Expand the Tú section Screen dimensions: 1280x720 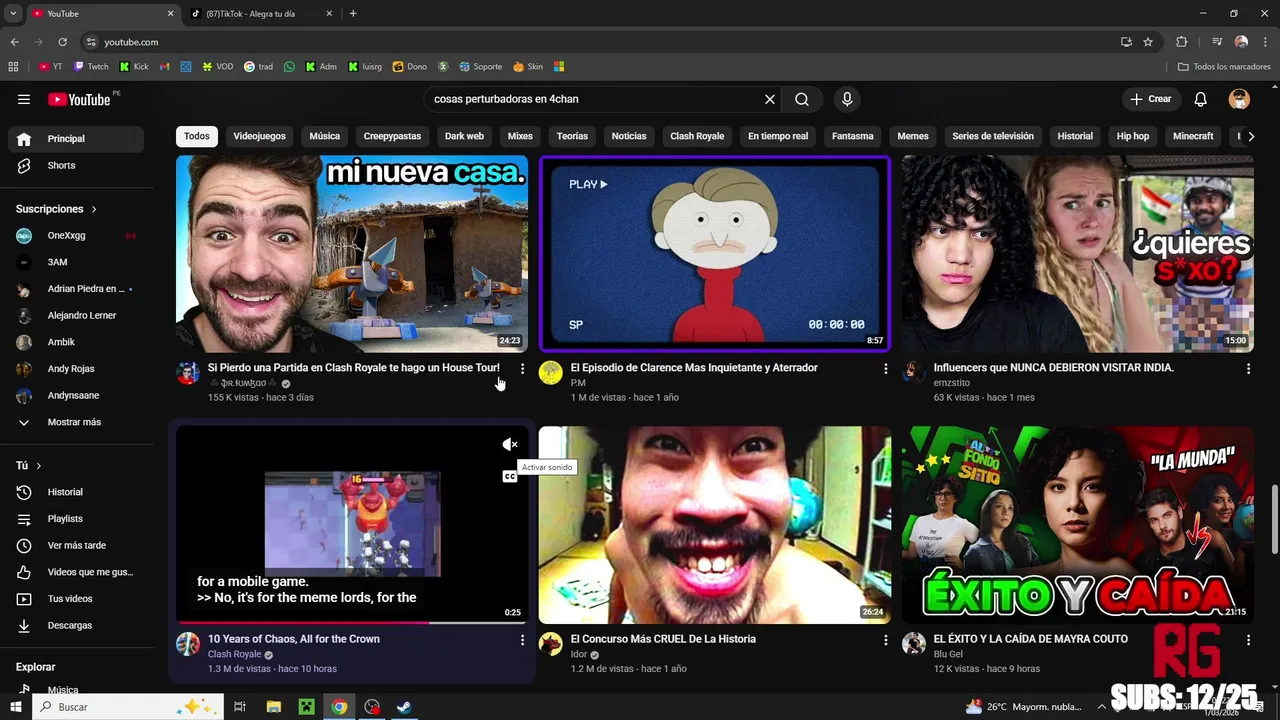pyautogui.click(x=28, y=466)
